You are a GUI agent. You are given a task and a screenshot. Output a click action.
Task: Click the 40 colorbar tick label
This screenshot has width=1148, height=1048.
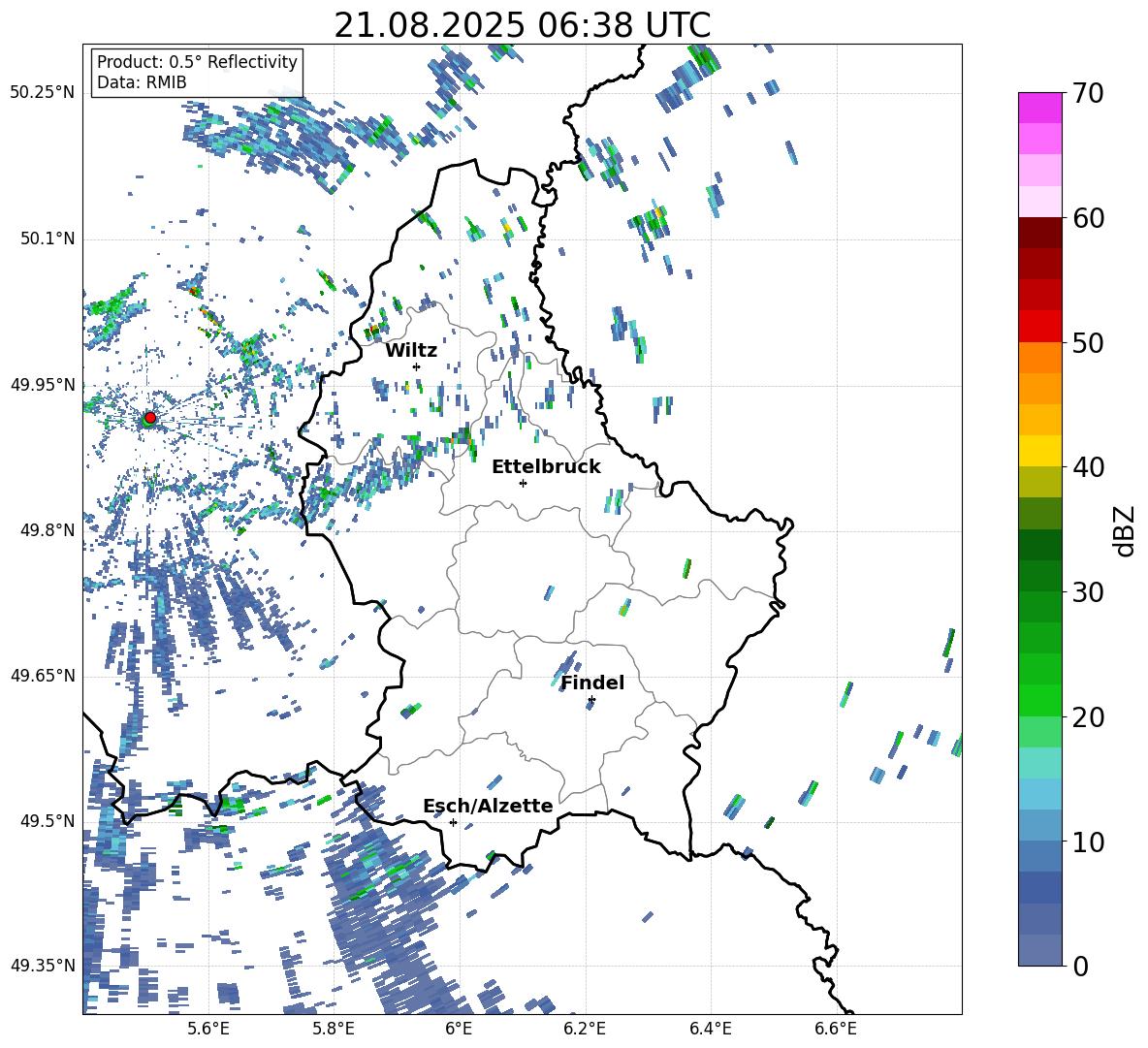[x=1088, y=467]
